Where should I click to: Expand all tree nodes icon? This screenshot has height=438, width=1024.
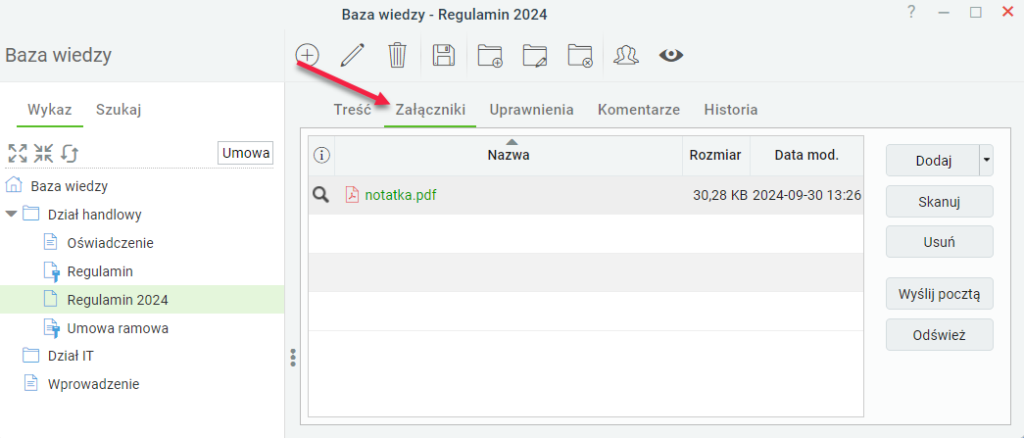tap(18, 153)
